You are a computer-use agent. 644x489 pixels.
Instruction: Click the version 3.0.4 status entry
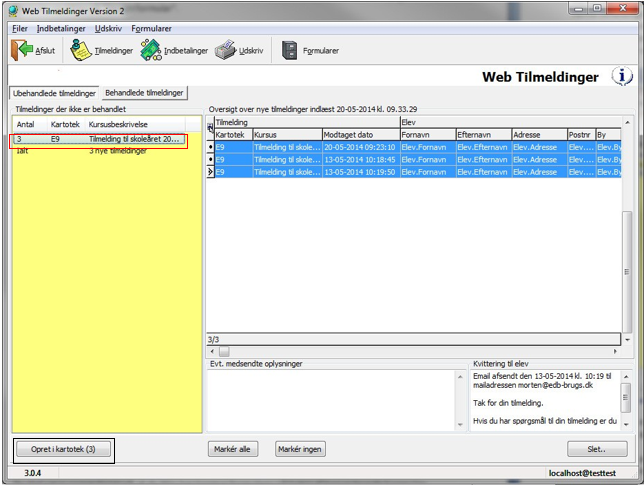pos(32,473)
